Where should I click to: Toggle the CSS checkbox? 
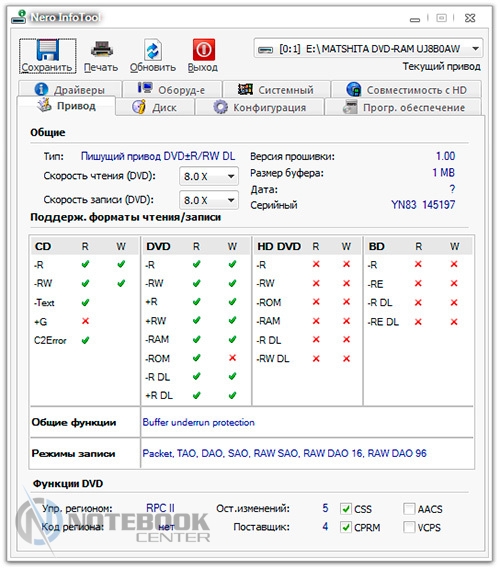pos(346,508)
